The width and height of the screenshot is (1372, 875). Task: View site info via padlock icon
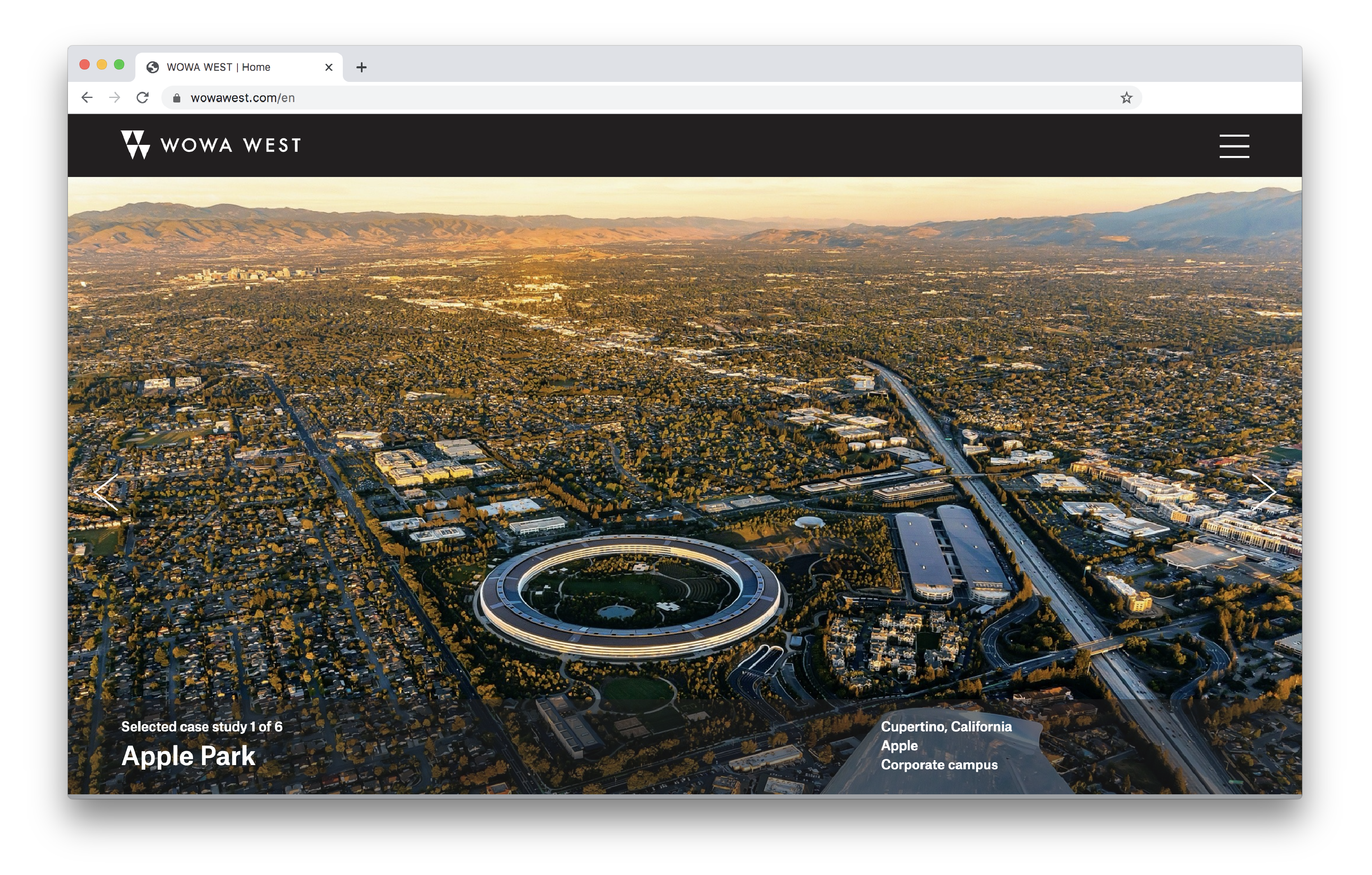[177, 98]
